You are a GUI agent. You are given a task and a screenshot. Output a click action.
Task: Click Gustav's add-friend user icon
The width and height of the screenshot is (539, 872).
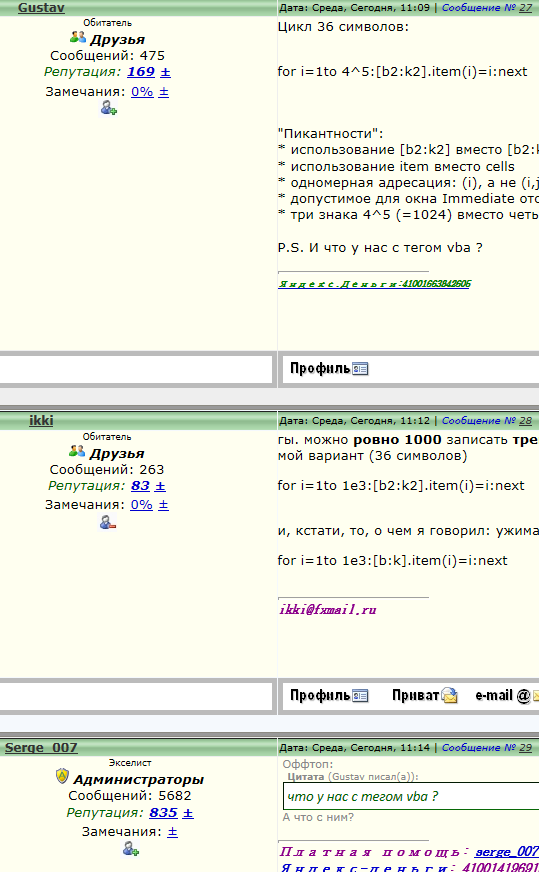[108, 108]
